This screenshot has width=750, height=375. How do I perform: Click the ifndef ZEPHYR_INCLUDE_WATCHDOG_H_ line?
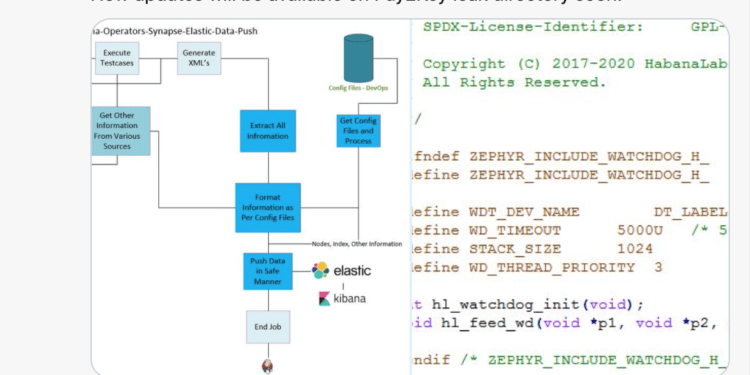coord(561,157)
